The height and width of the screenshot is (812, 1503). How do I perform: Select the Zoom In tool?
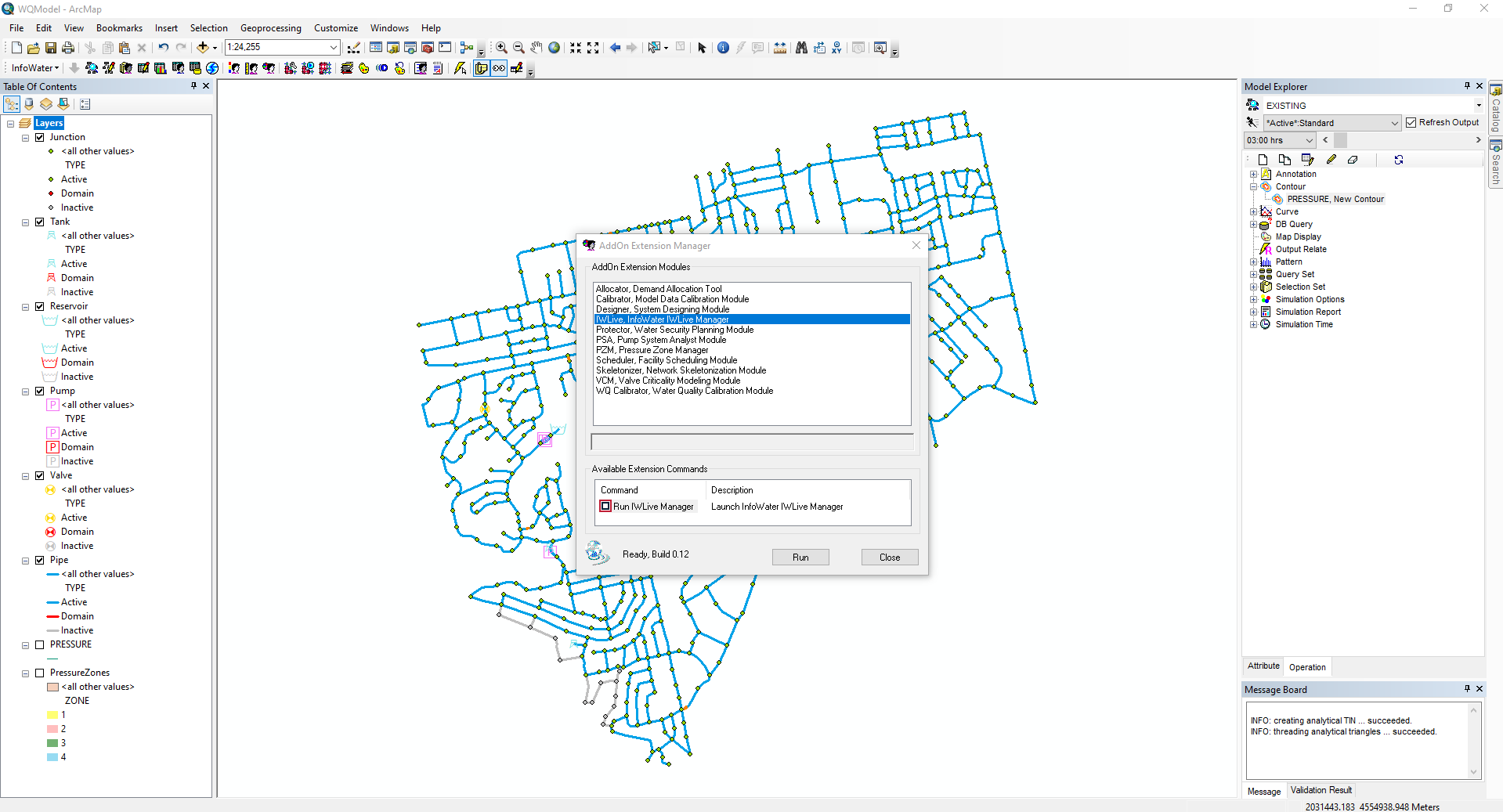click(500, 47)
